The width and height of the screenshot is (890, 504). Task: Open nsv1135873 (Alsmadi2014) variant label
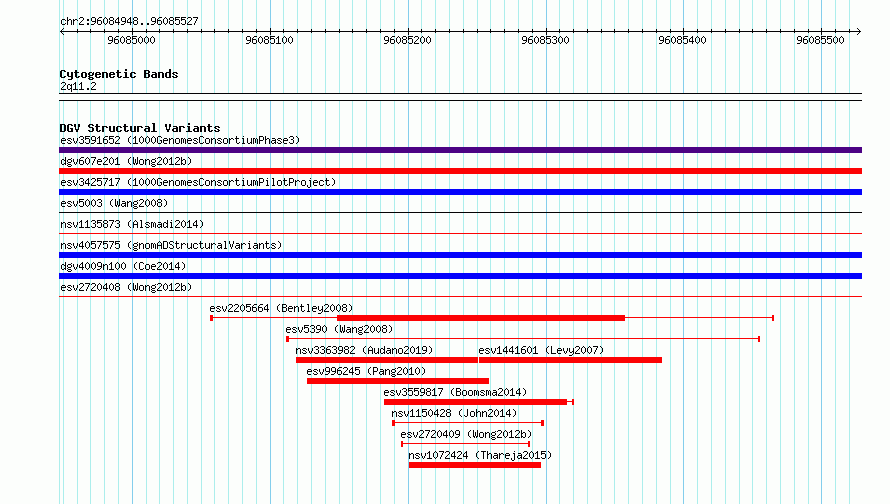coord(132,224)
